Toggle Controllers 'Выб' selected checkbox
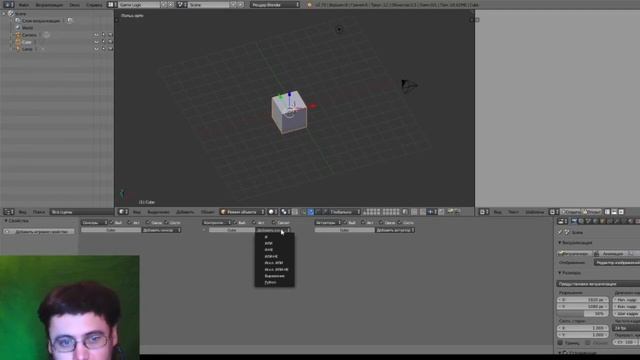The image size is (640, 360). pyautogui.click(x=235, y=222)
